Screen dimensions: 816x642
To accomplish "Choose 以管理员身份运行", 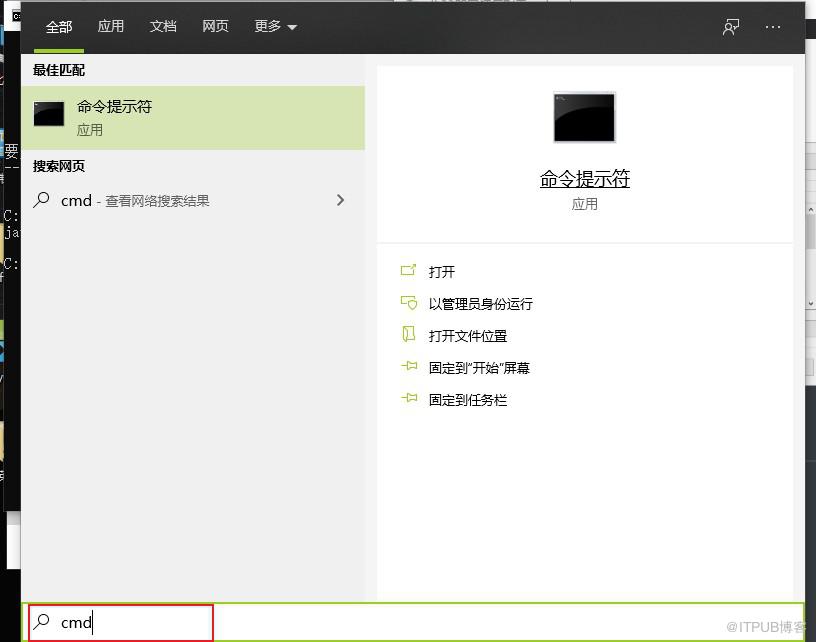I will pos(480,304).
